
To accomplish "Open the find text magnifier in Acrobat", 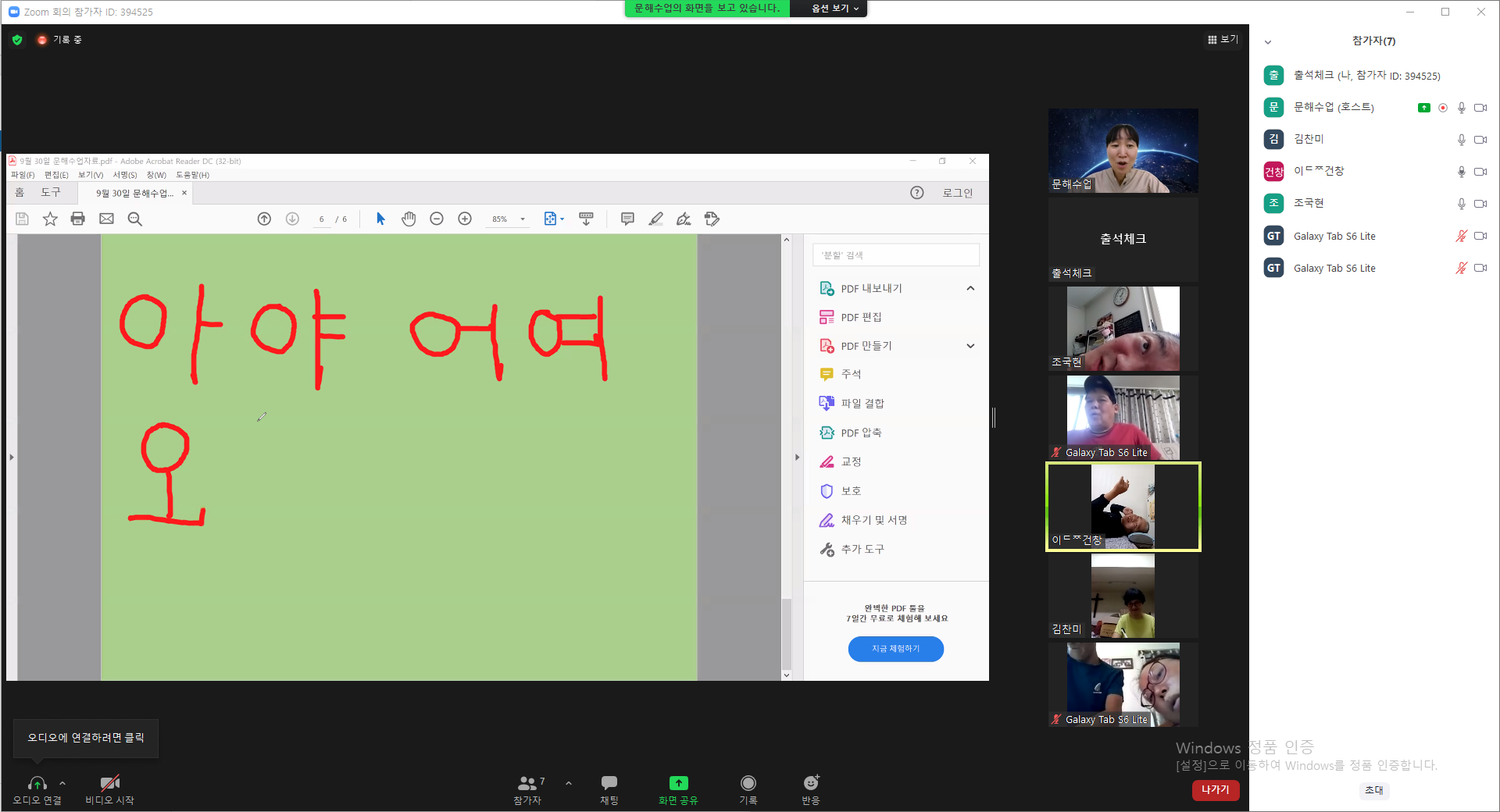I will [134, 219].
